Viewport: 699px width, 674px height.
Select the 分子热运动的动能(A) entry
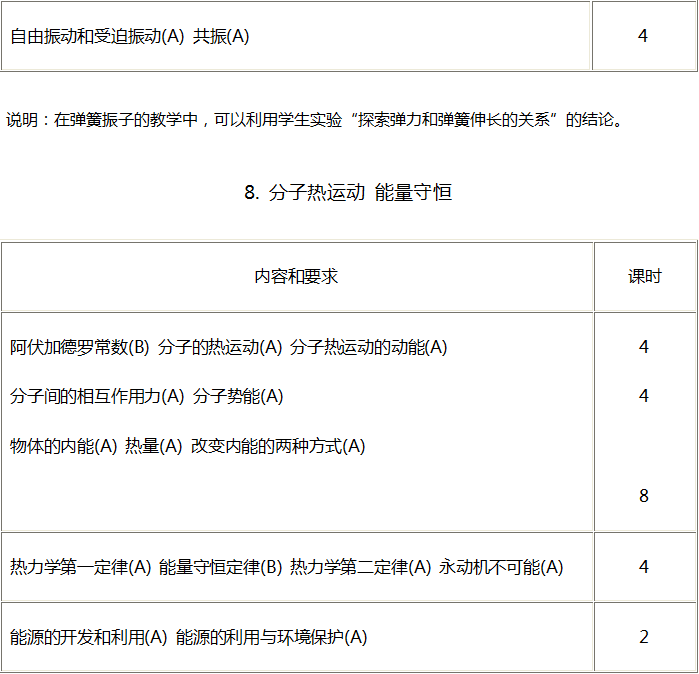click(369, 347)
